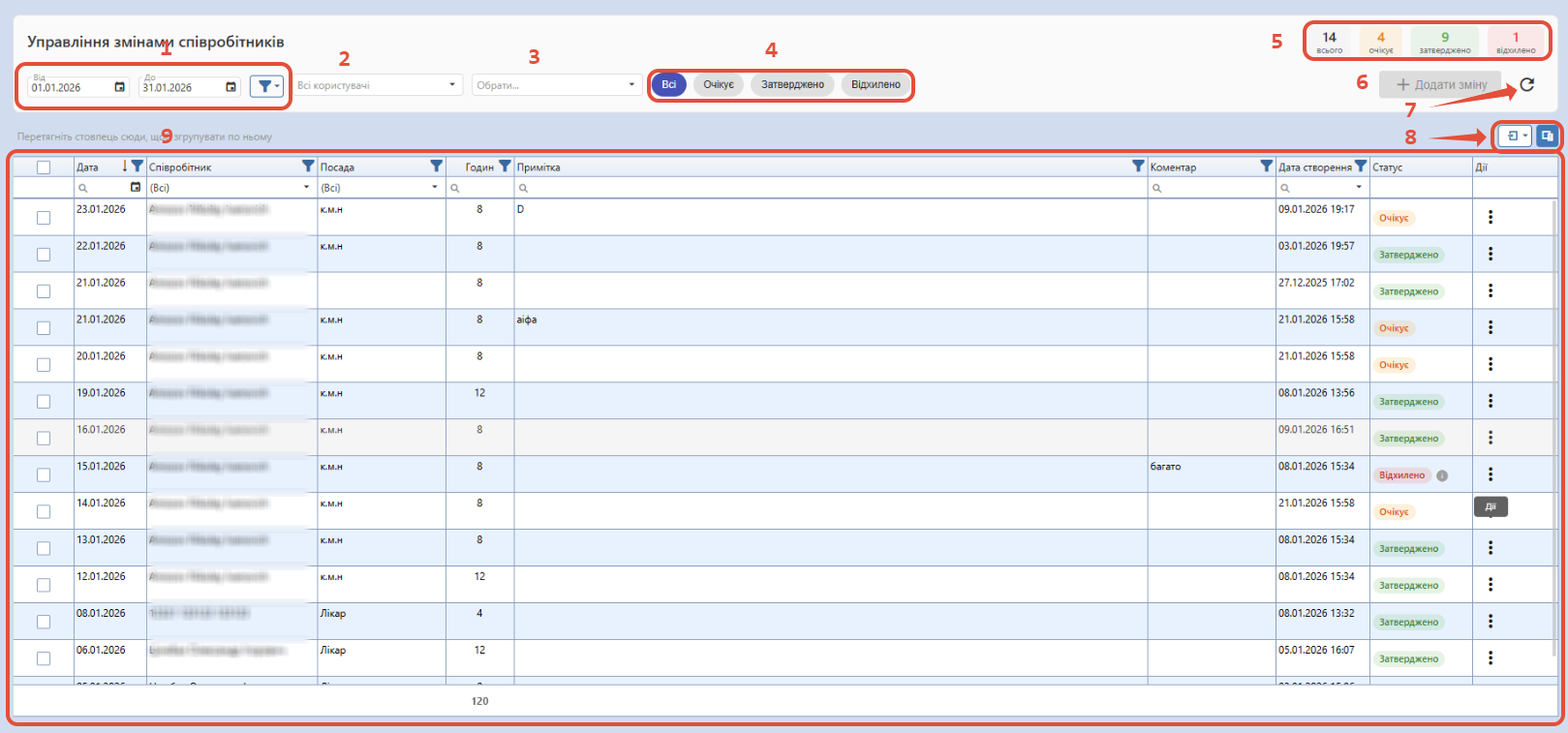This screenshot has height=733, width=1568.
Task: Open the actions menu for the 23.01.2026 row
Action: (x=1491, y=217)
